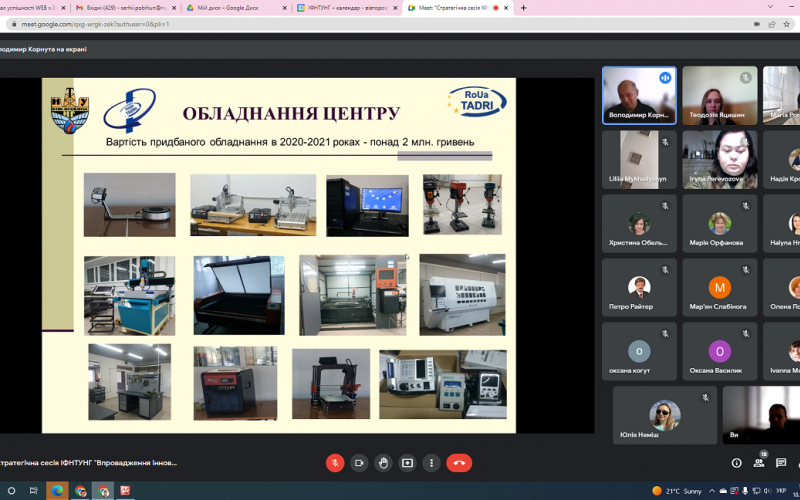This screenshot has height=500, width=800.
Task: Open Microsoft Edge from the taskbar
Action: click(57, 491)
